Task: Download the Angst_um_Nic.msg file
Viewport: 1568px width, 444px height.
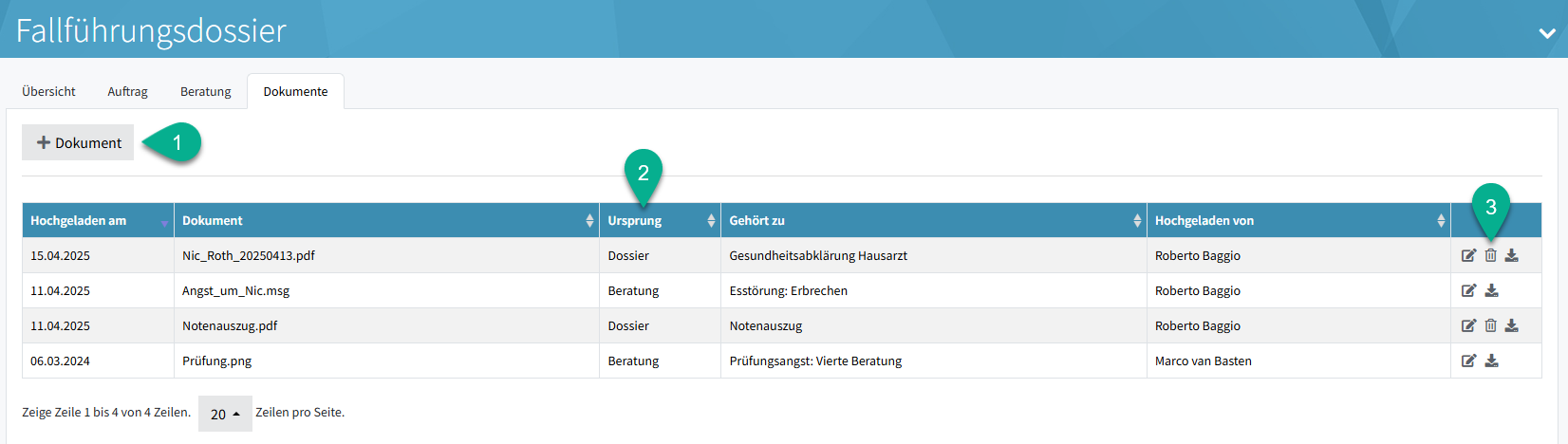Action: point(1491,290)
